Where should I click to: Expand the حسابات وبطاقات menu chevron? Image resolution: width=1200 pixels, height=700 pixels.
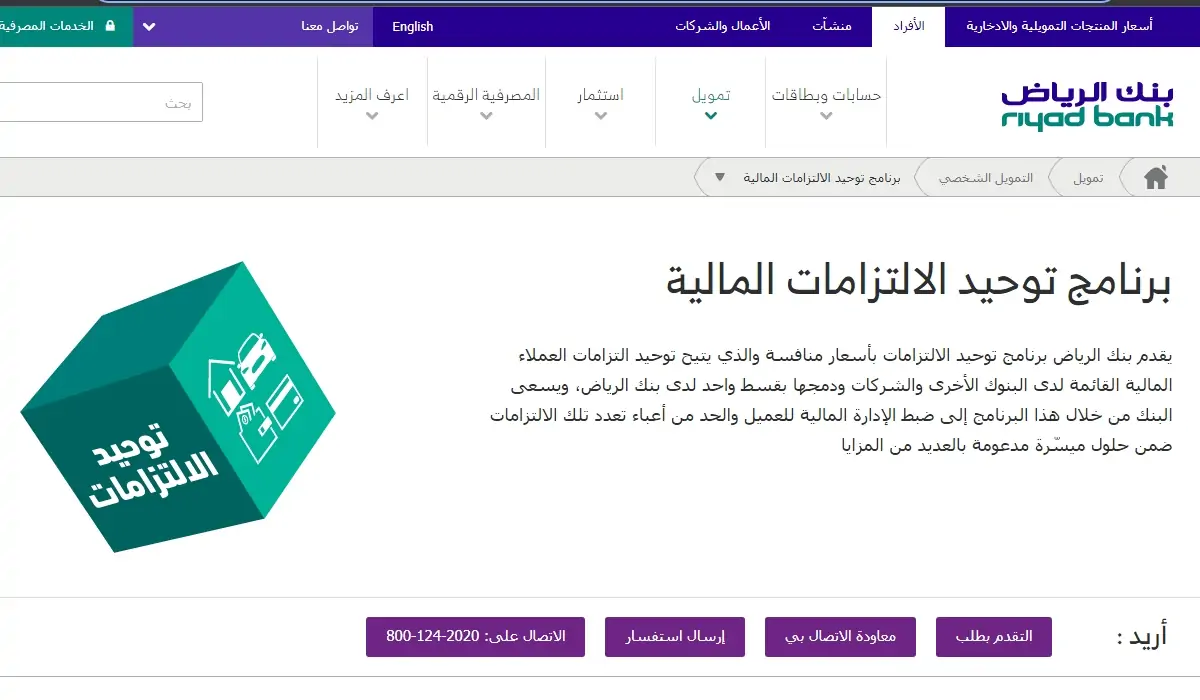coord(826,116)
